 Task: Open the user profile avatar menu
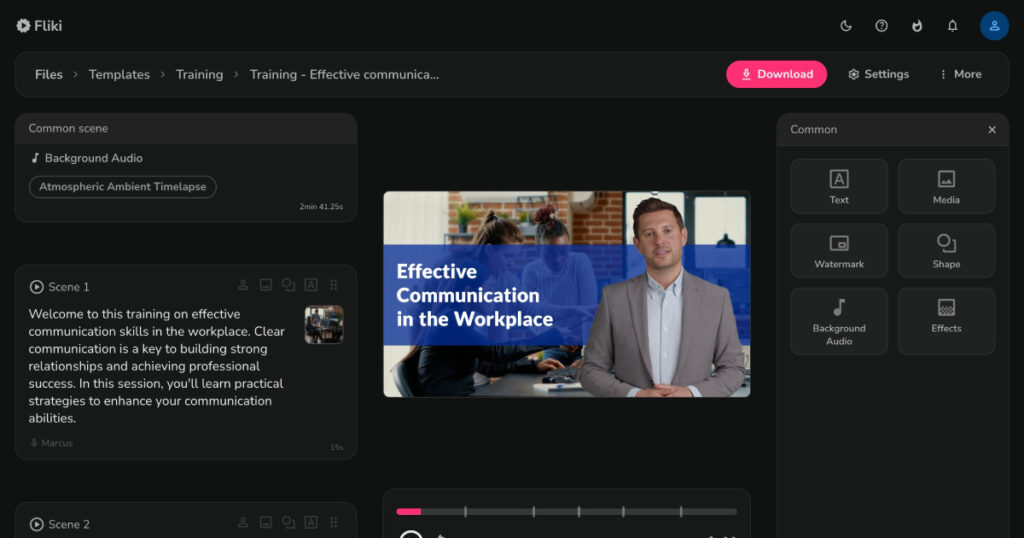994,26
